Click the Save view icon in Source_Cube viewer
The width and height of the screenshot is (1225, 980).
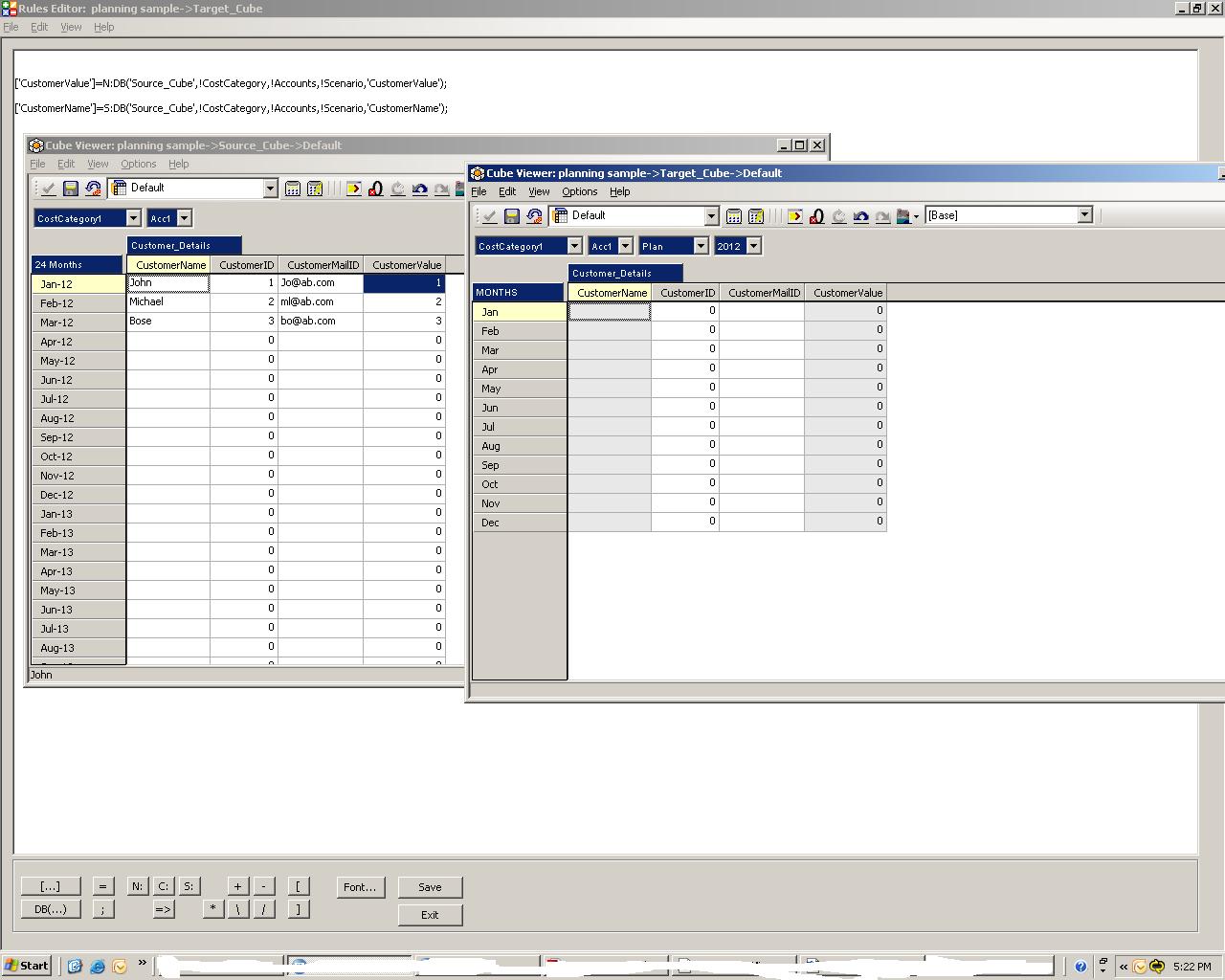[x=70, y=189]
